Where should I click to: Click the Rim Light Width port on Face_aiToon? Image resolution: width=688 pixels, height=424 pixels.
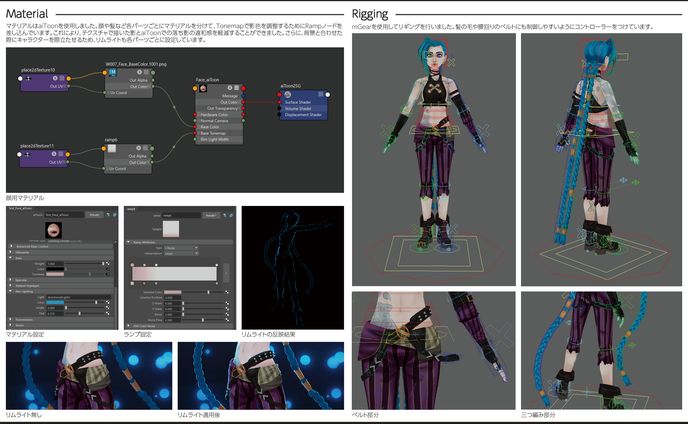[195, 139]
